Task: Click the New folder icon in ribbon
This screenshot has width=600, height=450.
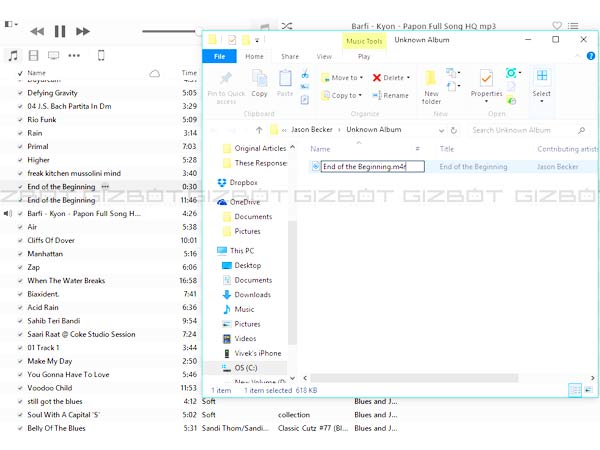Action: pyautogui.click(x=431, y=86)
